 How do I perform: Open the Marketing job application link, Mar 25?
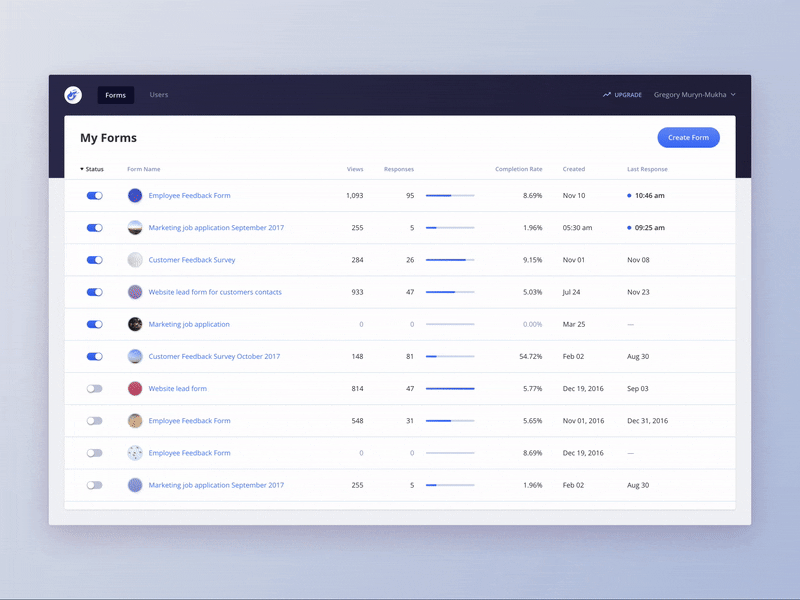tap(189, 324)
